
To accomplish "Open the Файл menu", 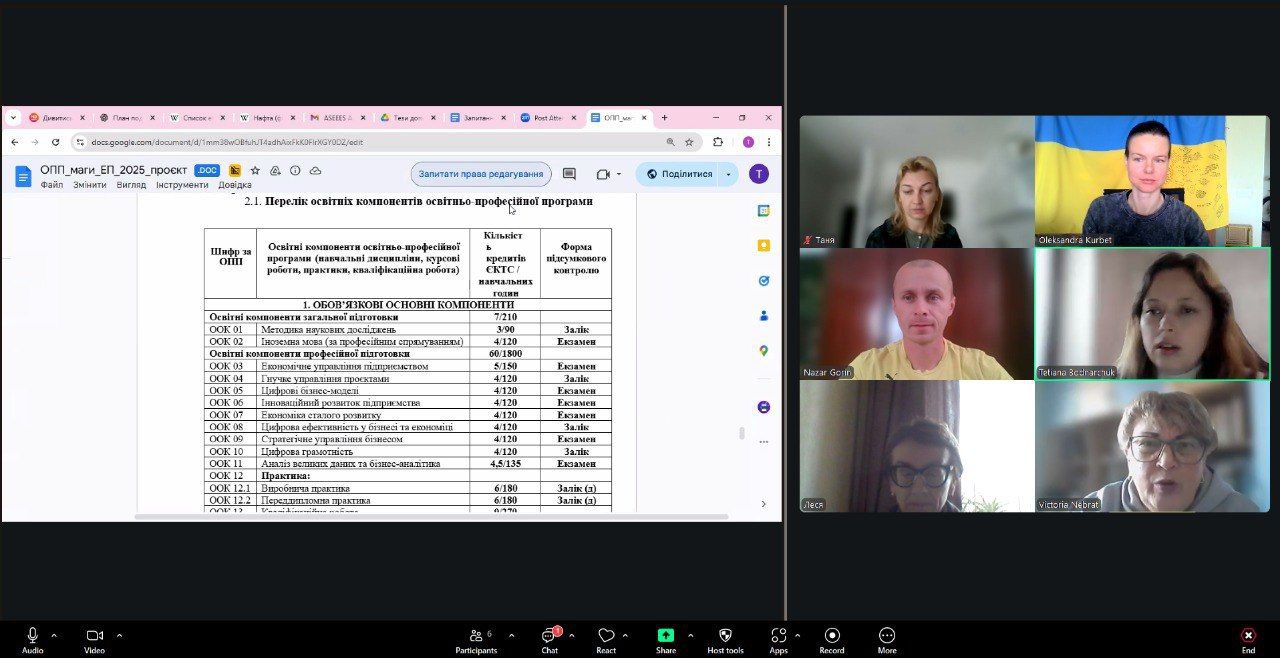I will (51, 185).
